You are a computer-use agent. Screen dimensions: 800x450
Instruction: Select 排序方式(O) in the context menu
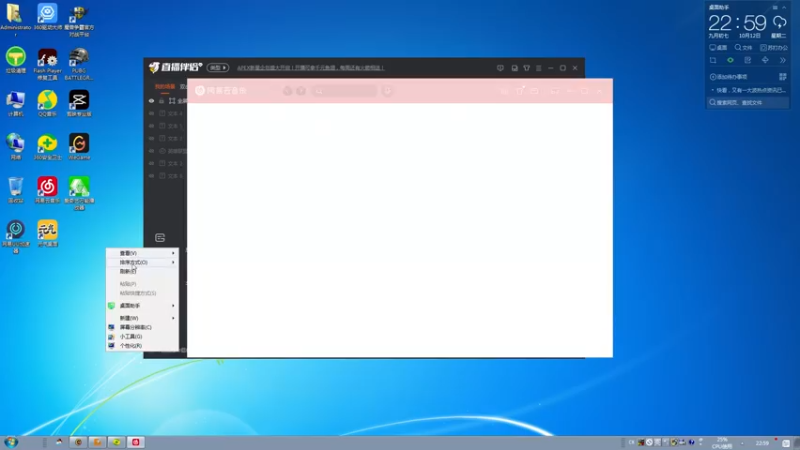pyautogui.click(x=142, y=262)
